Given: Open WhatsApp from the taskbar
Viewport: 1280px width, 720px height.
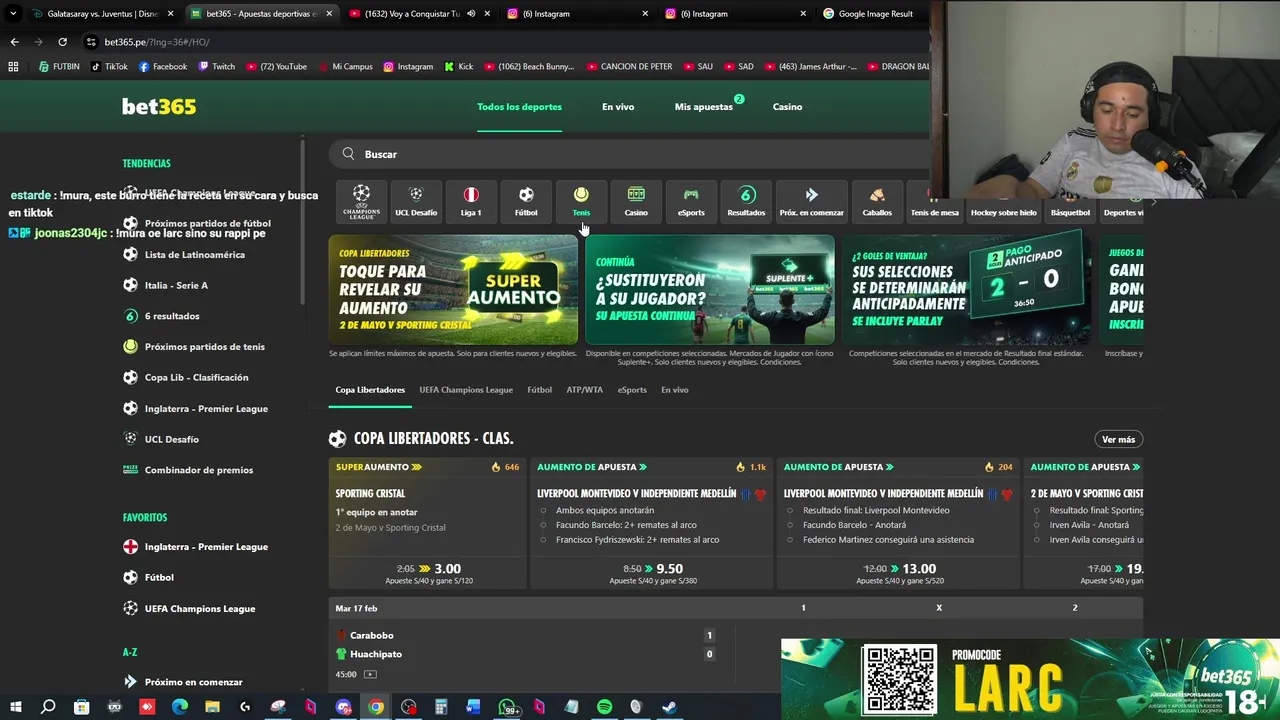Looking at the screenshot, I should (506, 707).
